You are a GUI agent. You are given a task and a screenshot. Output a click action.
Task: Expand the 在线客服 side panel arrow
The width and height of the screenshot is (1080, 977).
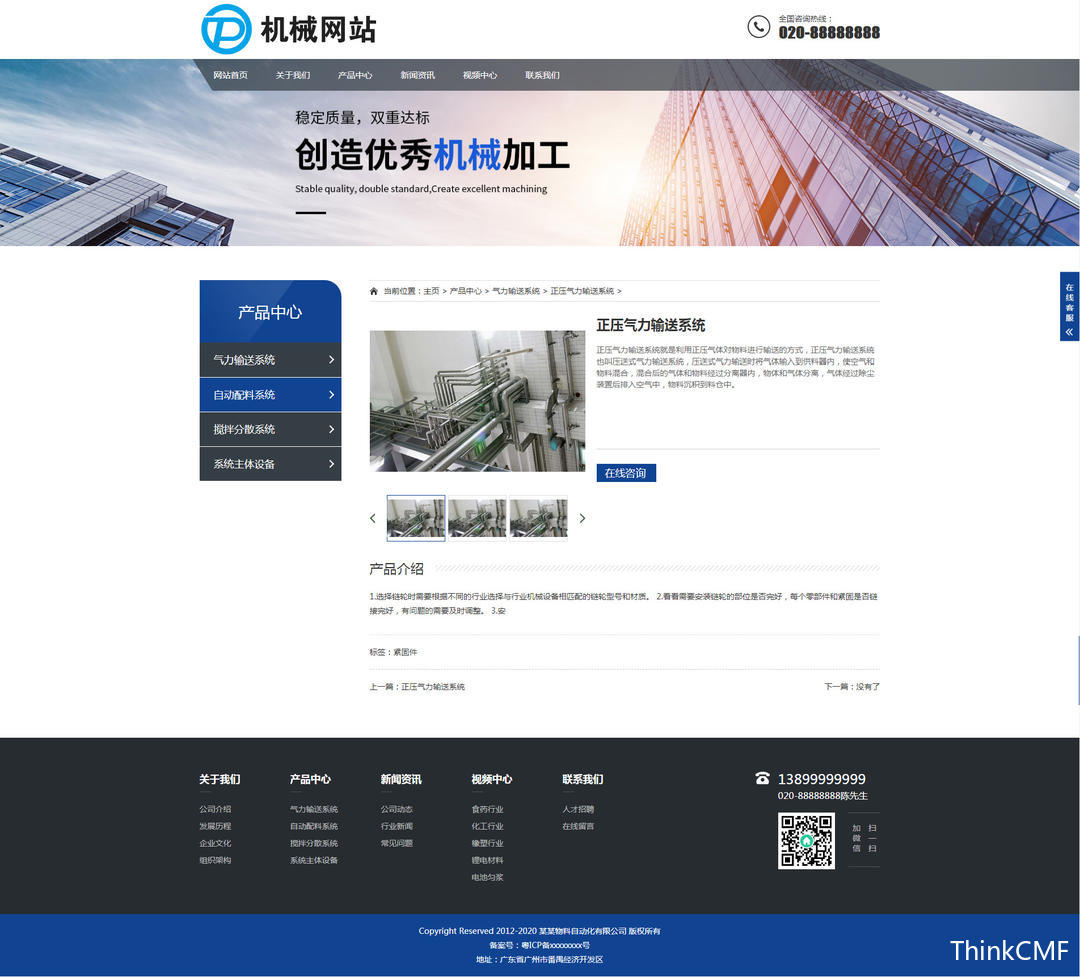pos(1069,332)
